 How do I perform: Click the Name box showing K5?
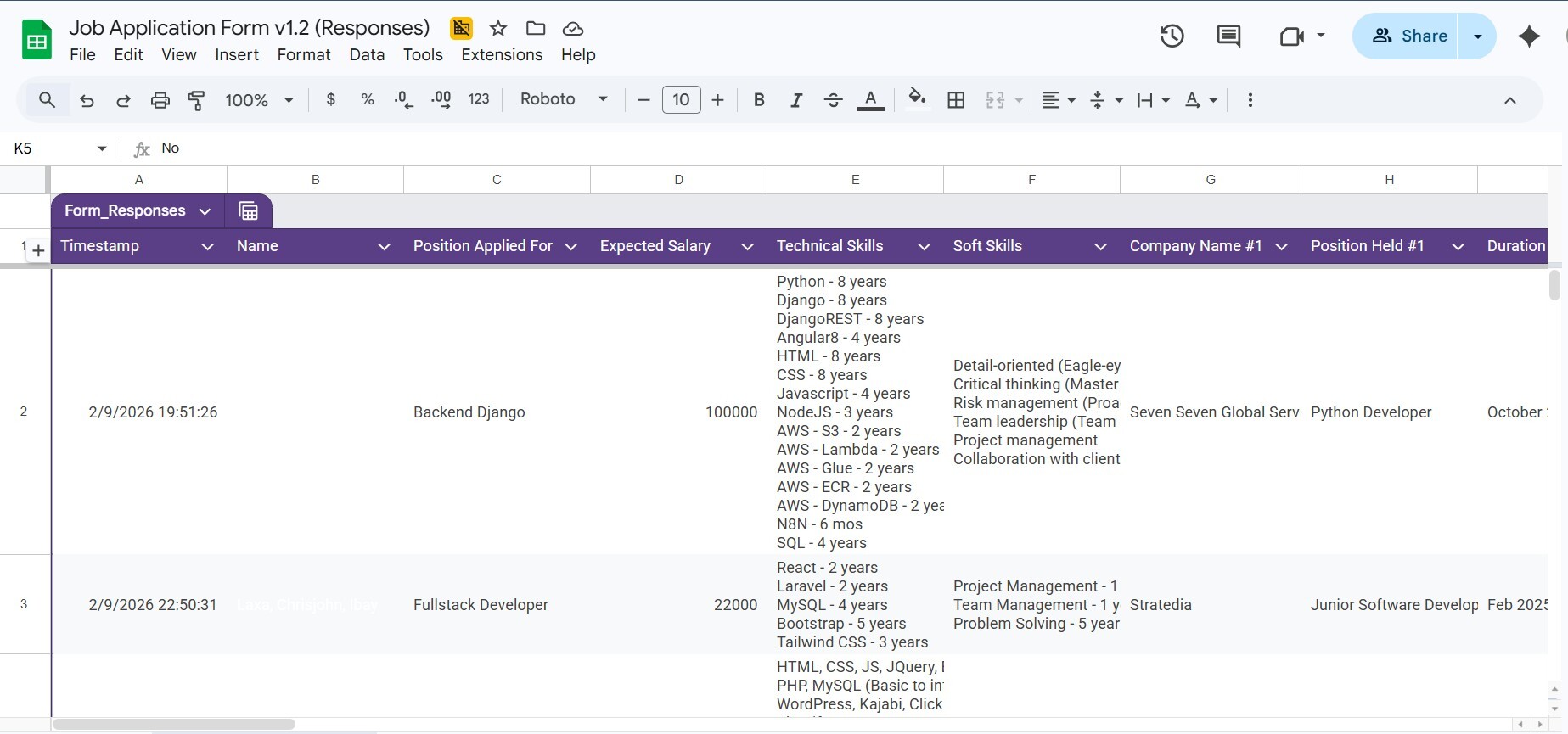[x=59, y=148]
